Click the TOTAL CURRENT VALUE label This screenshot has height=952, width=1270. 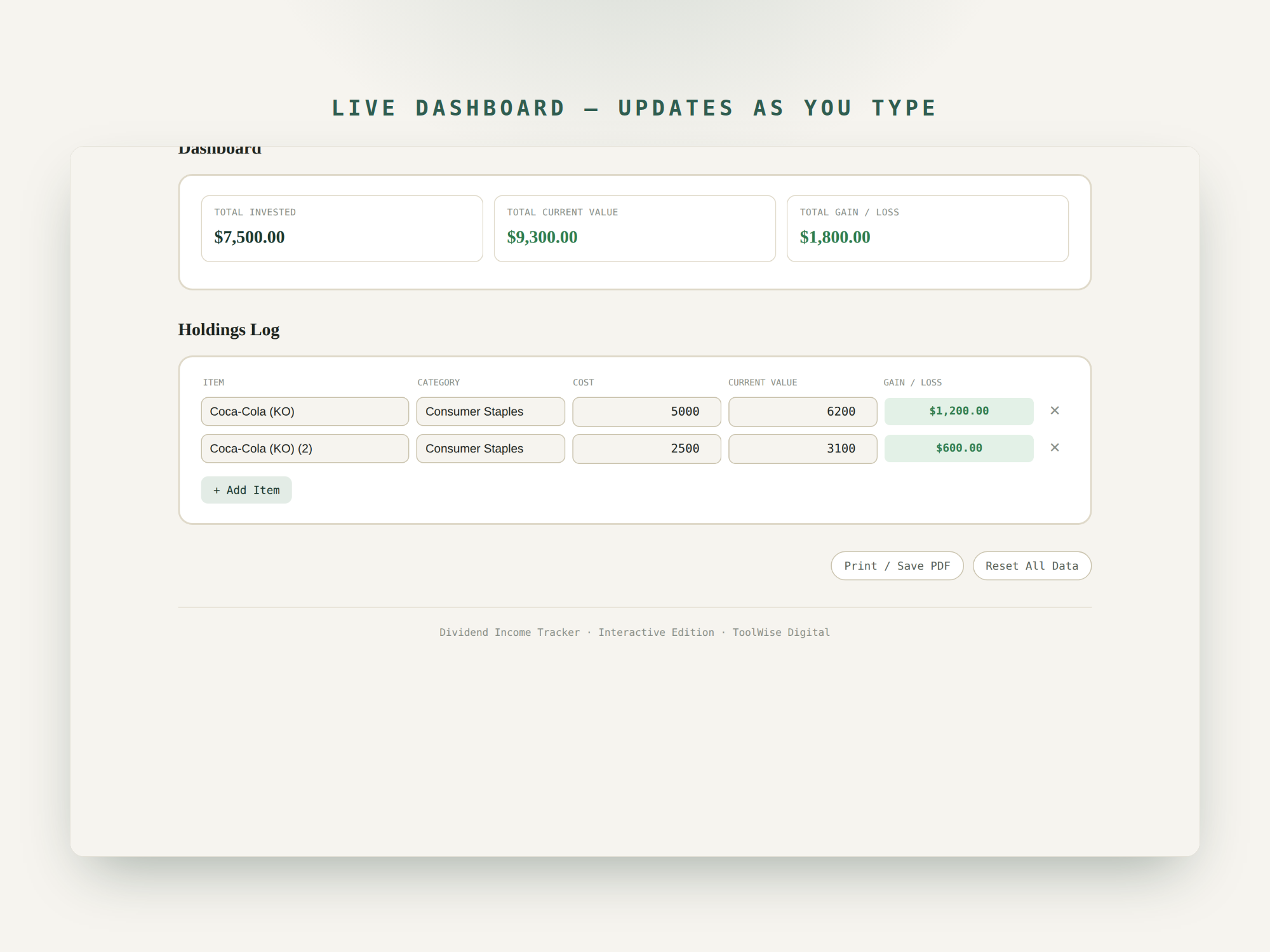click(x=563, y=212)
